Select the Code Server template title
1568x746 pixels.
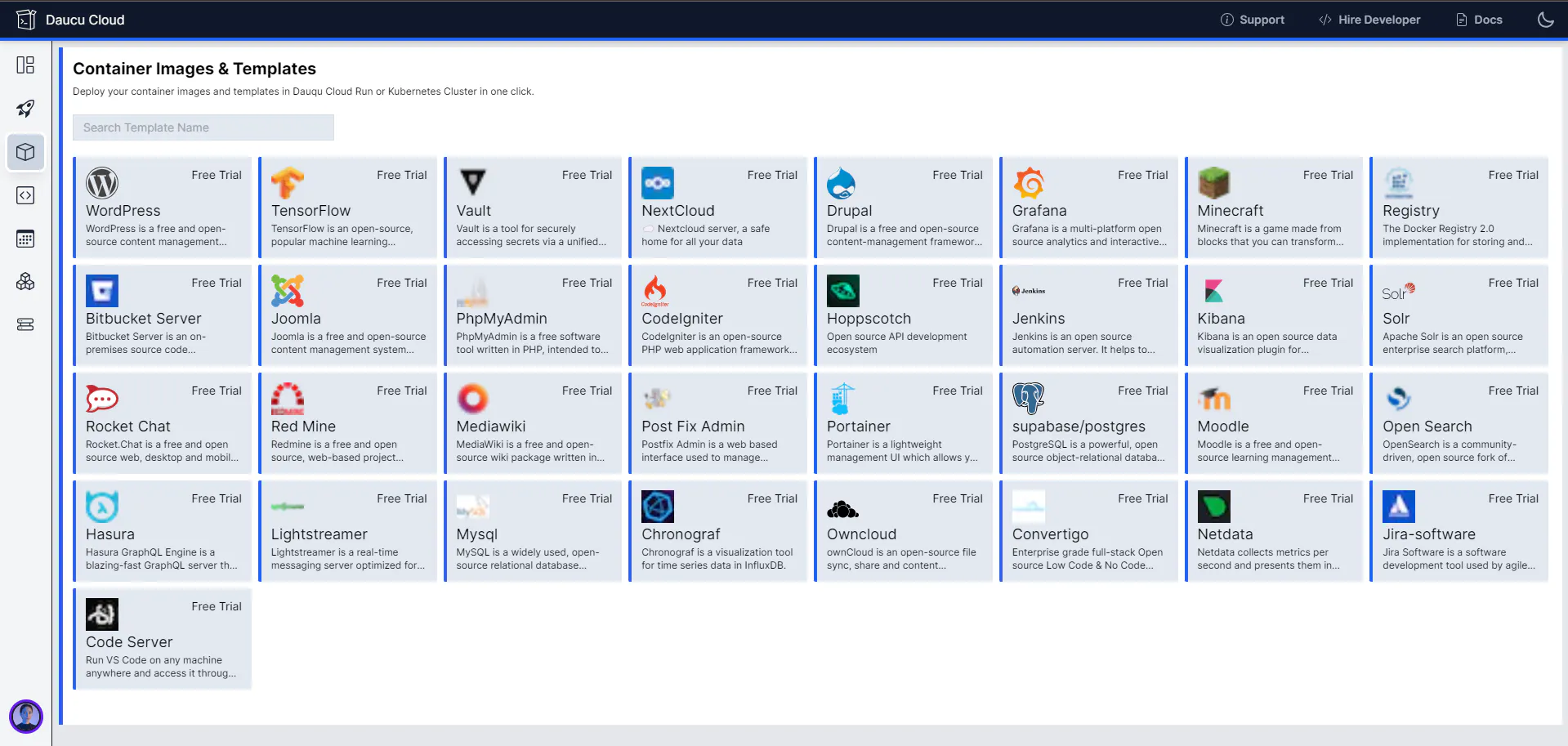129,642
